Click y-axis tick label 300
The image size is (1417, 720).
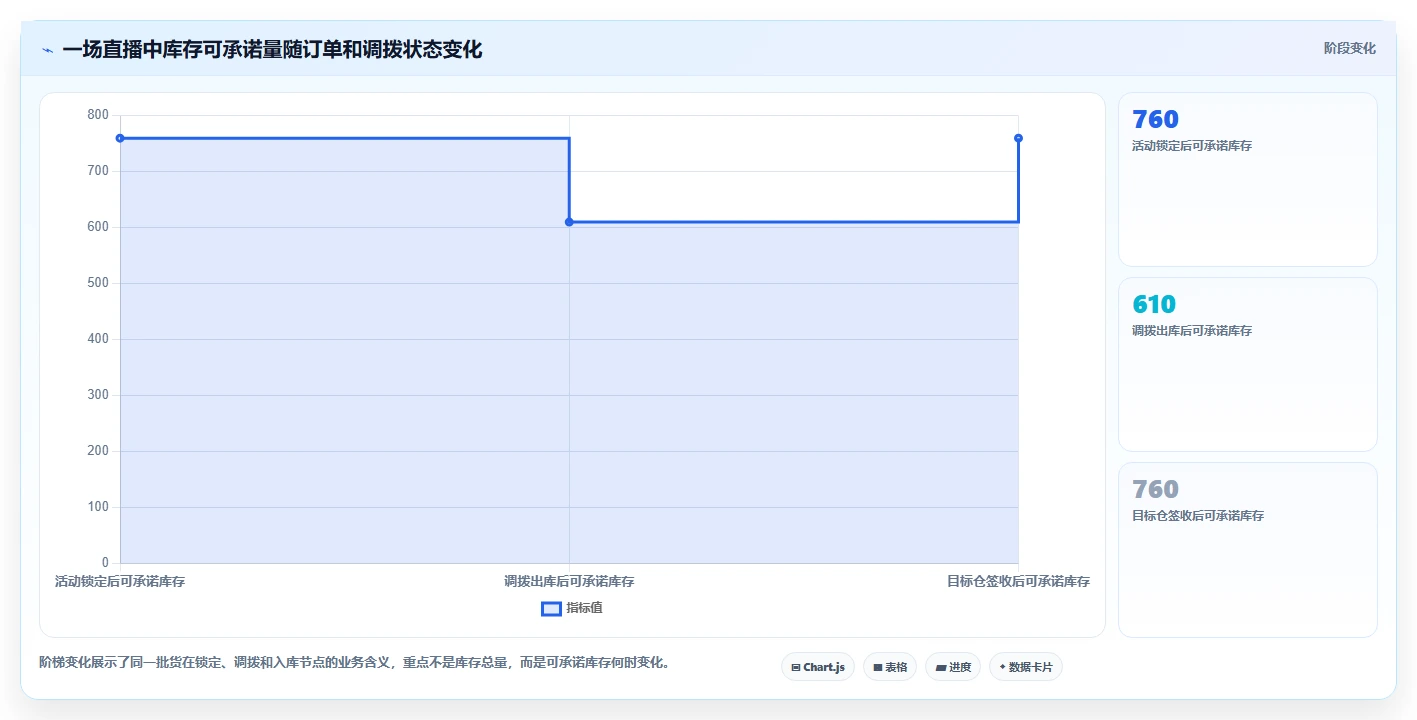(x=98, y=395)
